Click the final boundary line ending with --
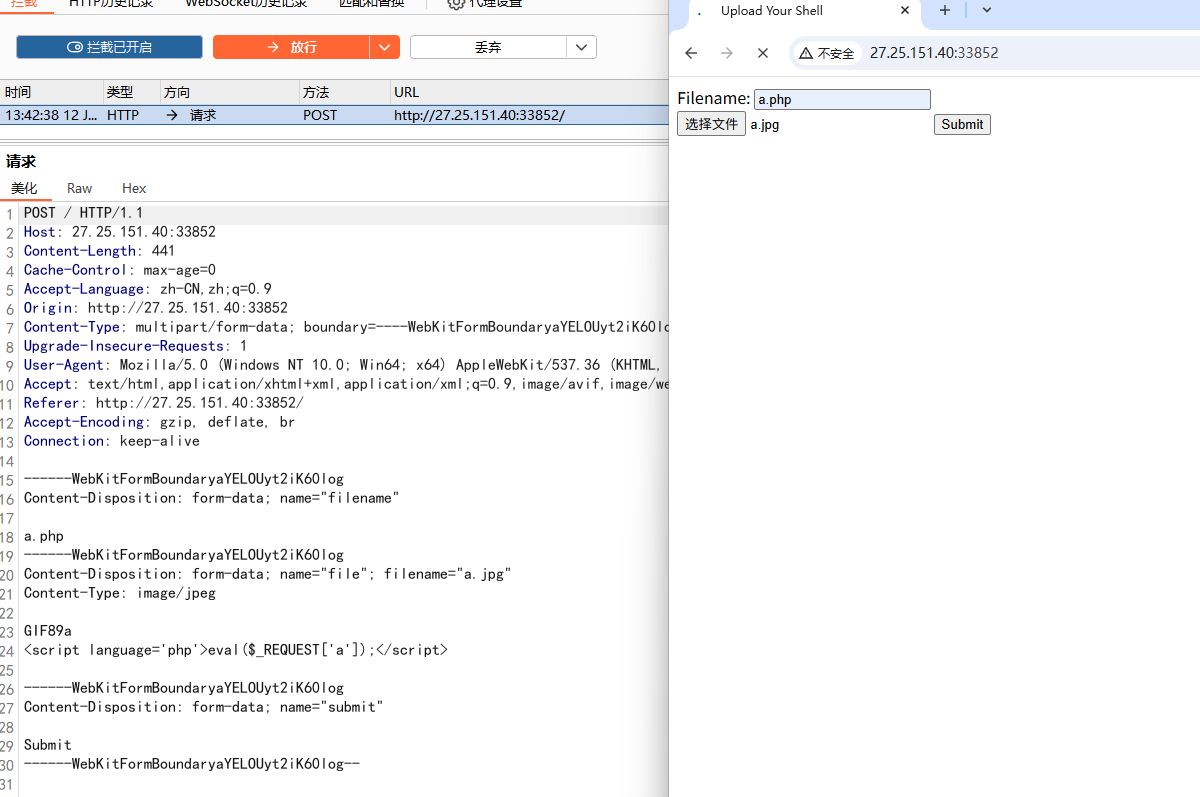Screen dimensions: 1200x797 tap(192, 764)
